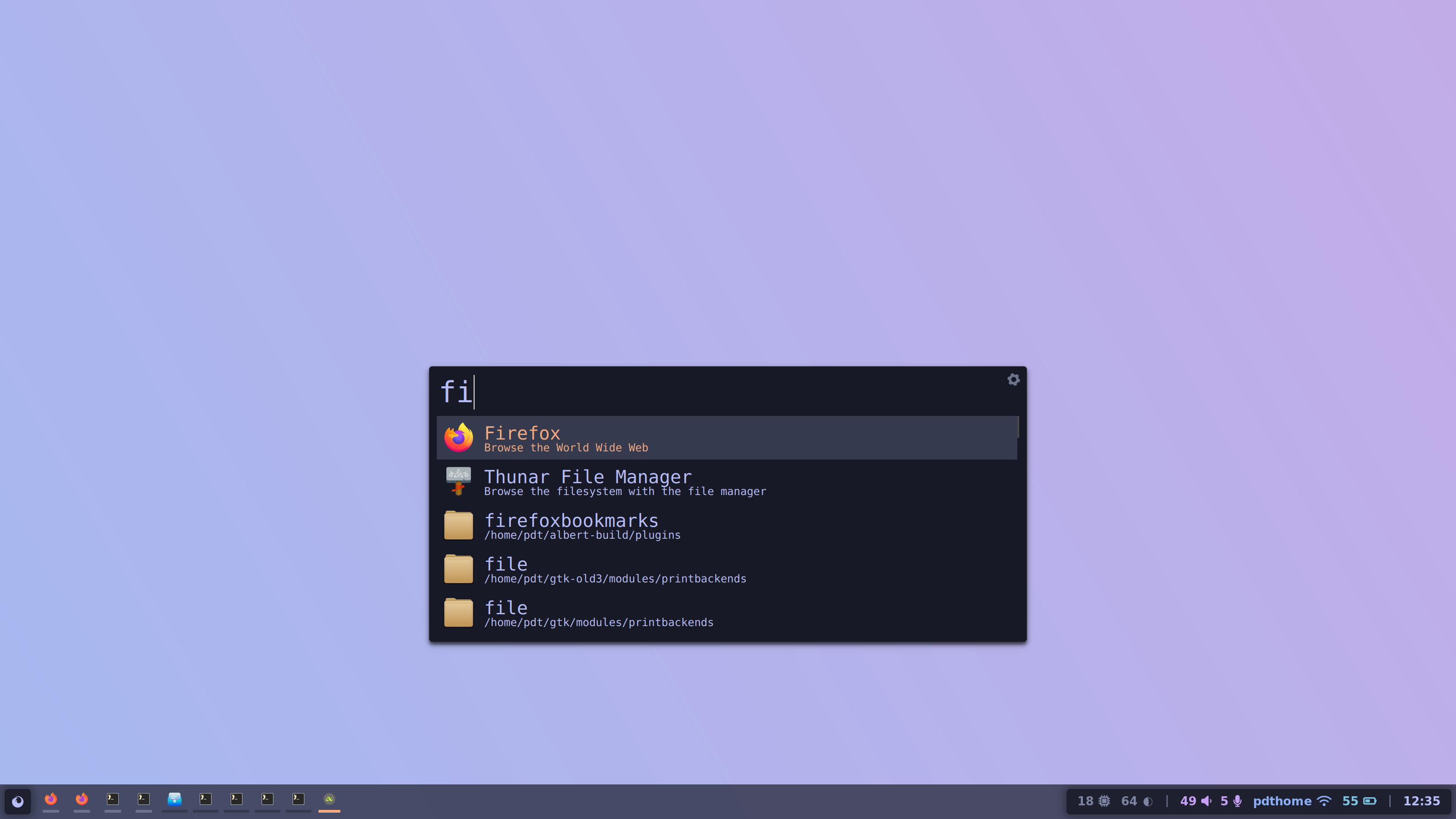This screenshot has width=1456, height=819.
Task: Choose the file folder under gtk-old3 printbackends
Action: click(x=727, y=569)
